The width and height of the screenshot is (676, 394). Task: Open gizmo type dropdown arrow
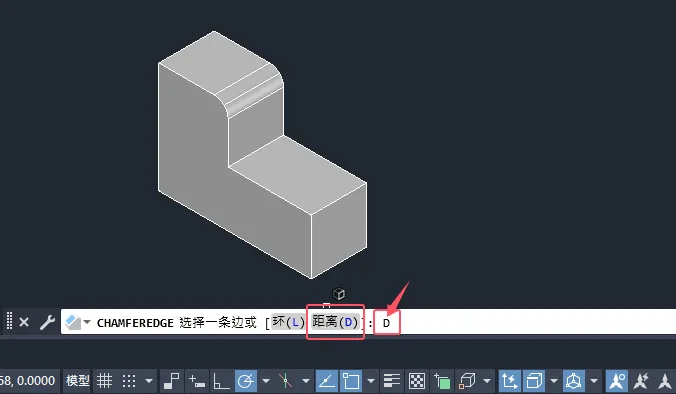[x=594, y=381]
